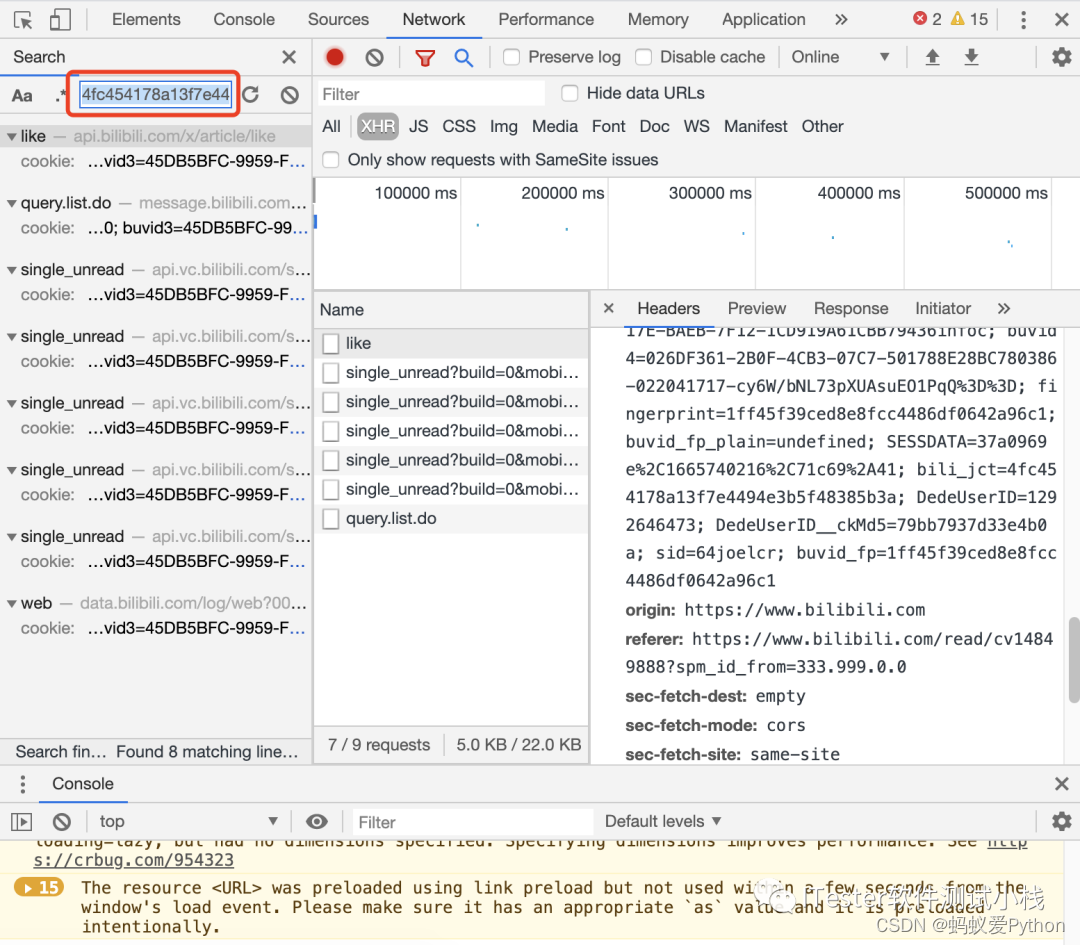The width and height of the screenshot is (1080, 945).
Task: Open the inspect element picker
Action: tap(23, 20)
